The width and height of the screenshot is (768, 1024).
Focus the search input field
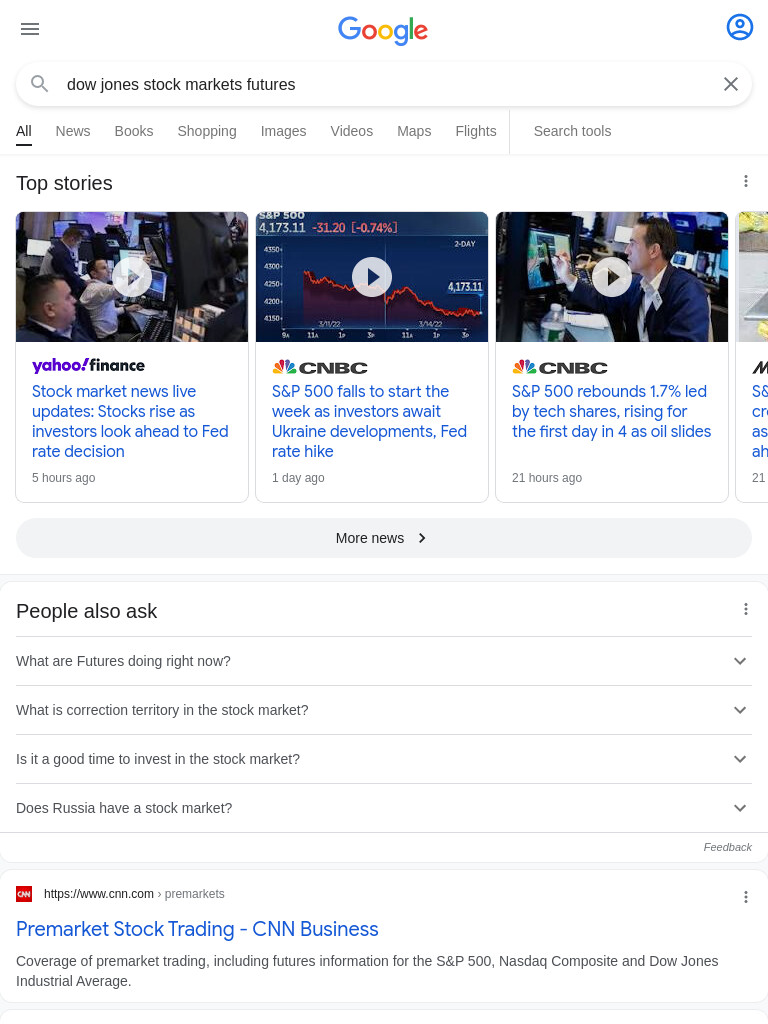click(385, 84)
